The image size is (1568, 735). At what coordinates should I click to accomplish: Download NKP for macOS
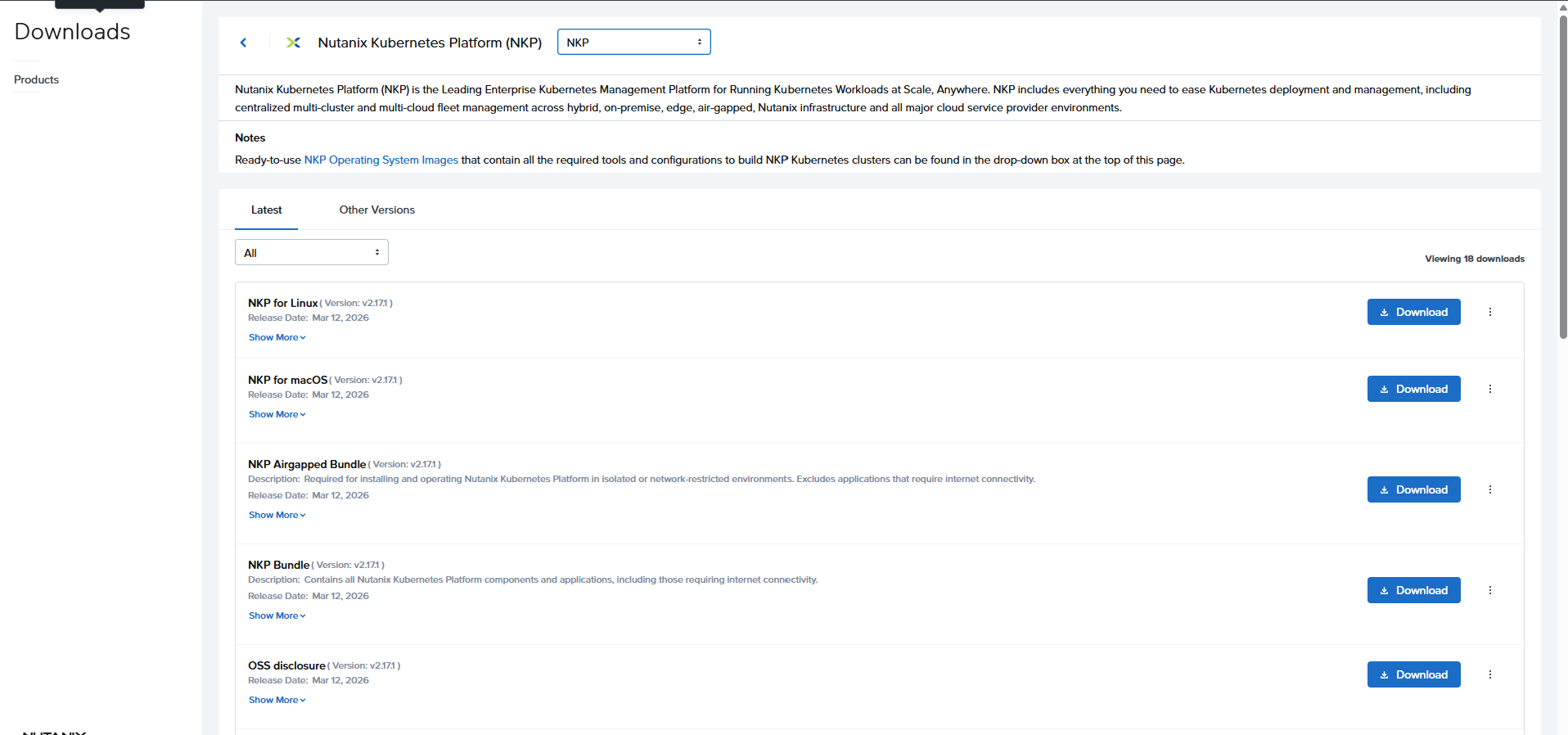1413,389
